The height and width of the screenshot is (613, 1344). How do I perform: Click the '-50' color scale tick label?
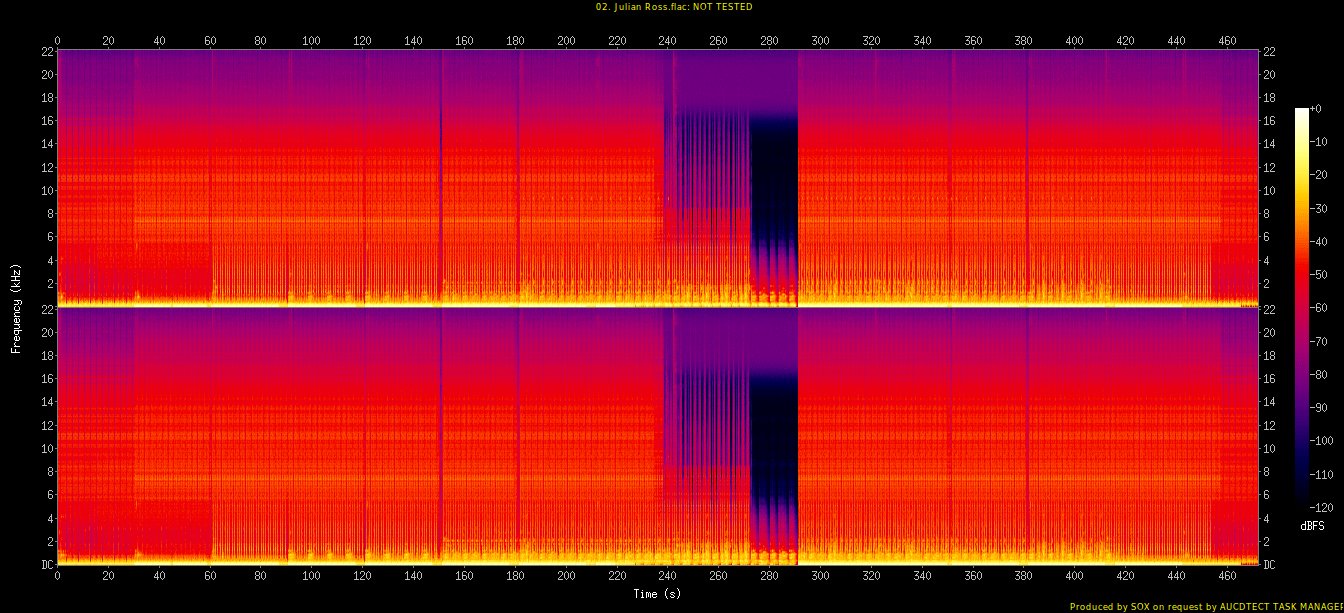1319,277
